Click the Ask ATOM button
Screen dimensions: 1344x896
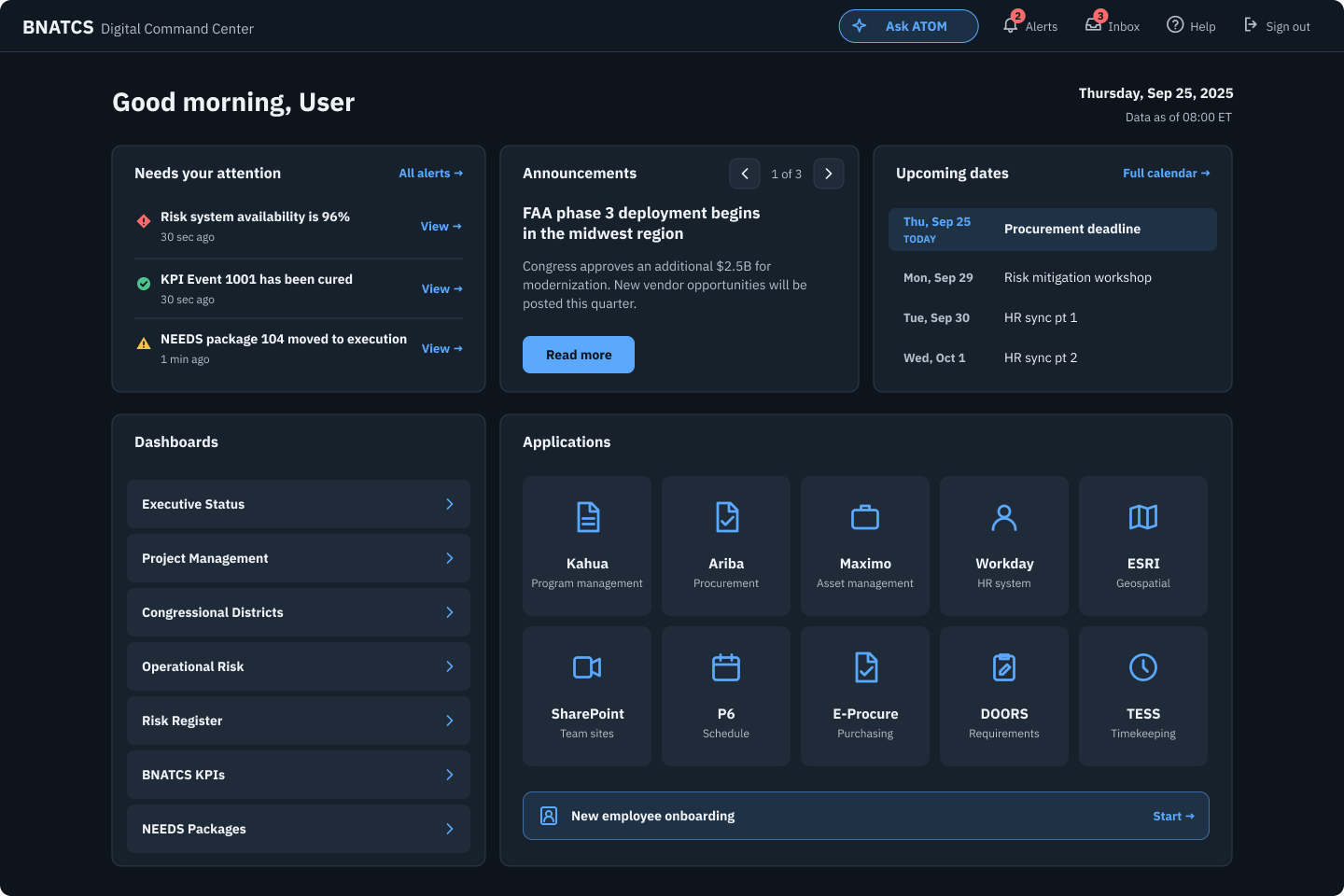click(909, 26)
